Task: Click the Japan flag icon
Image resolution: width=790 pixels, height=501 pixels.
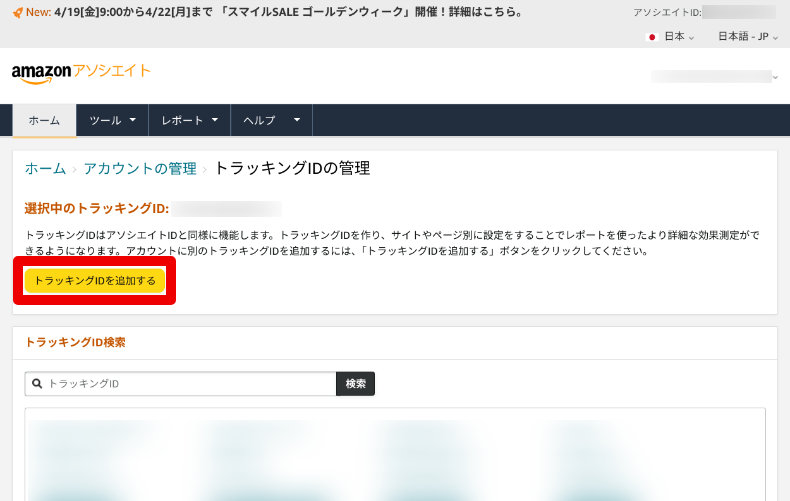Action: point(652,37)
